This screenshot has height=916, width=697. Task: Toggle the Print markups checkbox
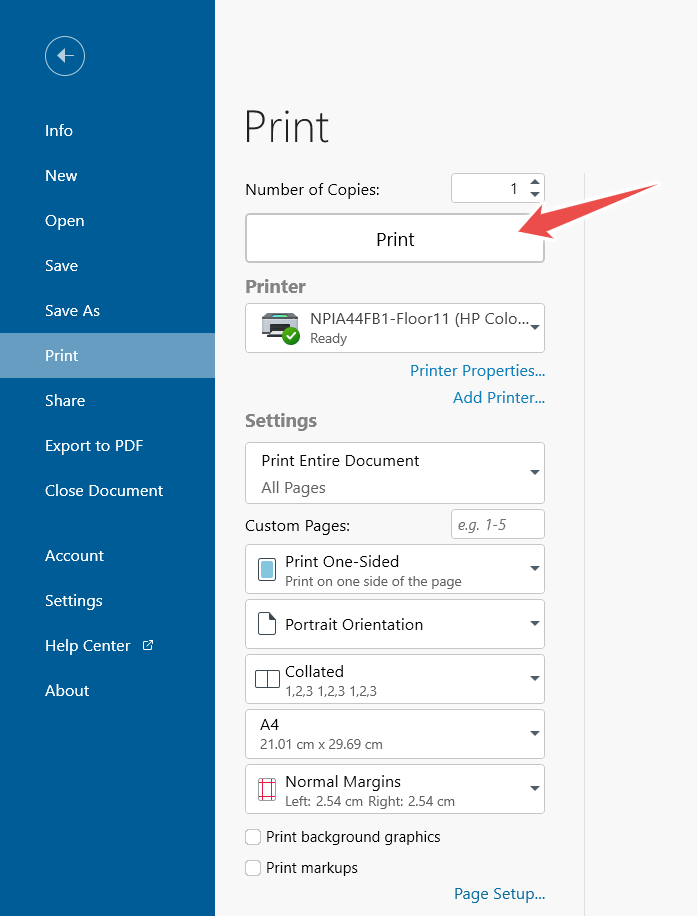(254, 868)
